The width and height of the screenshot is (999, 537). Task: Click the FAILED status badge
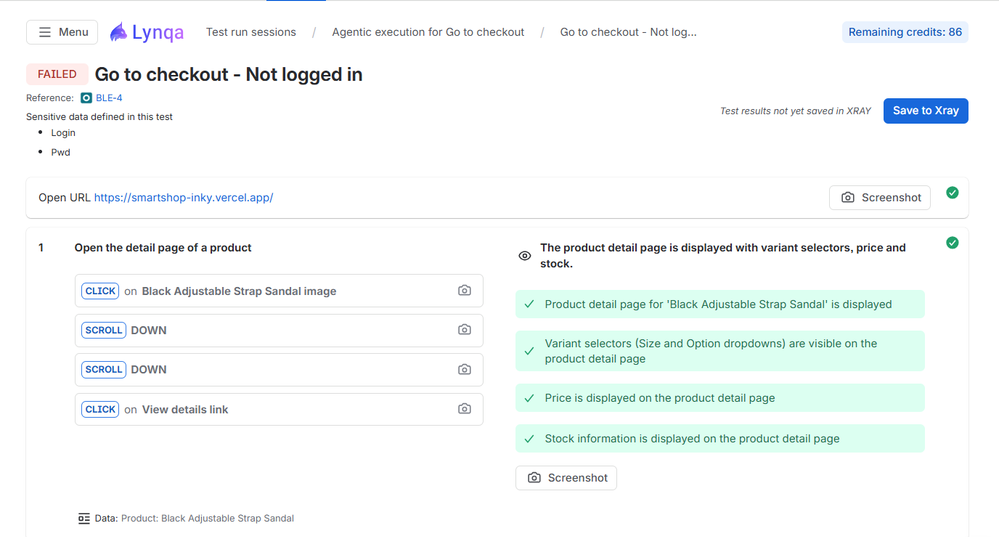[57, 74]
